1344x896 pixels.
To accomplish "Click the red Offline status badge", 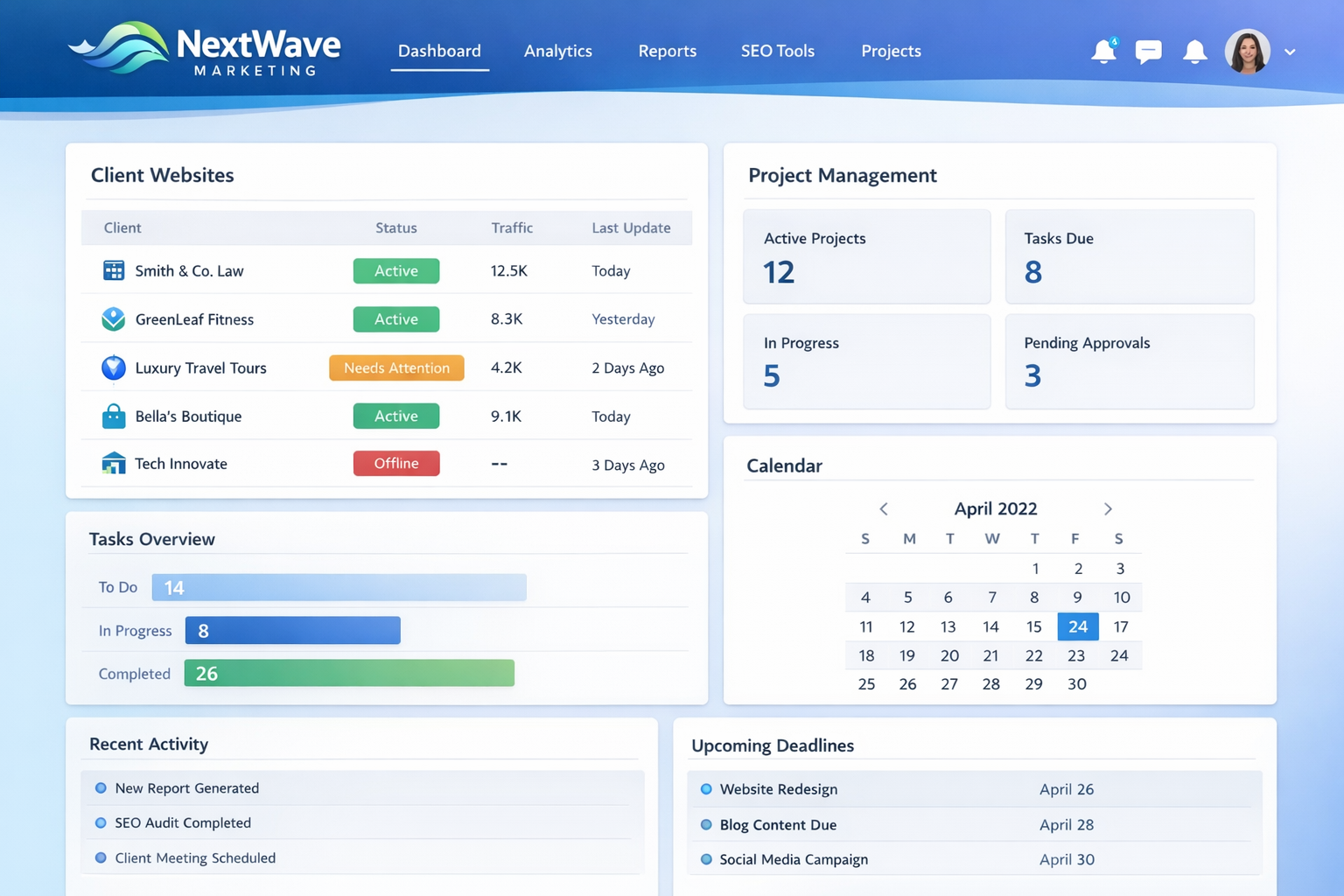I will (396, 464).
